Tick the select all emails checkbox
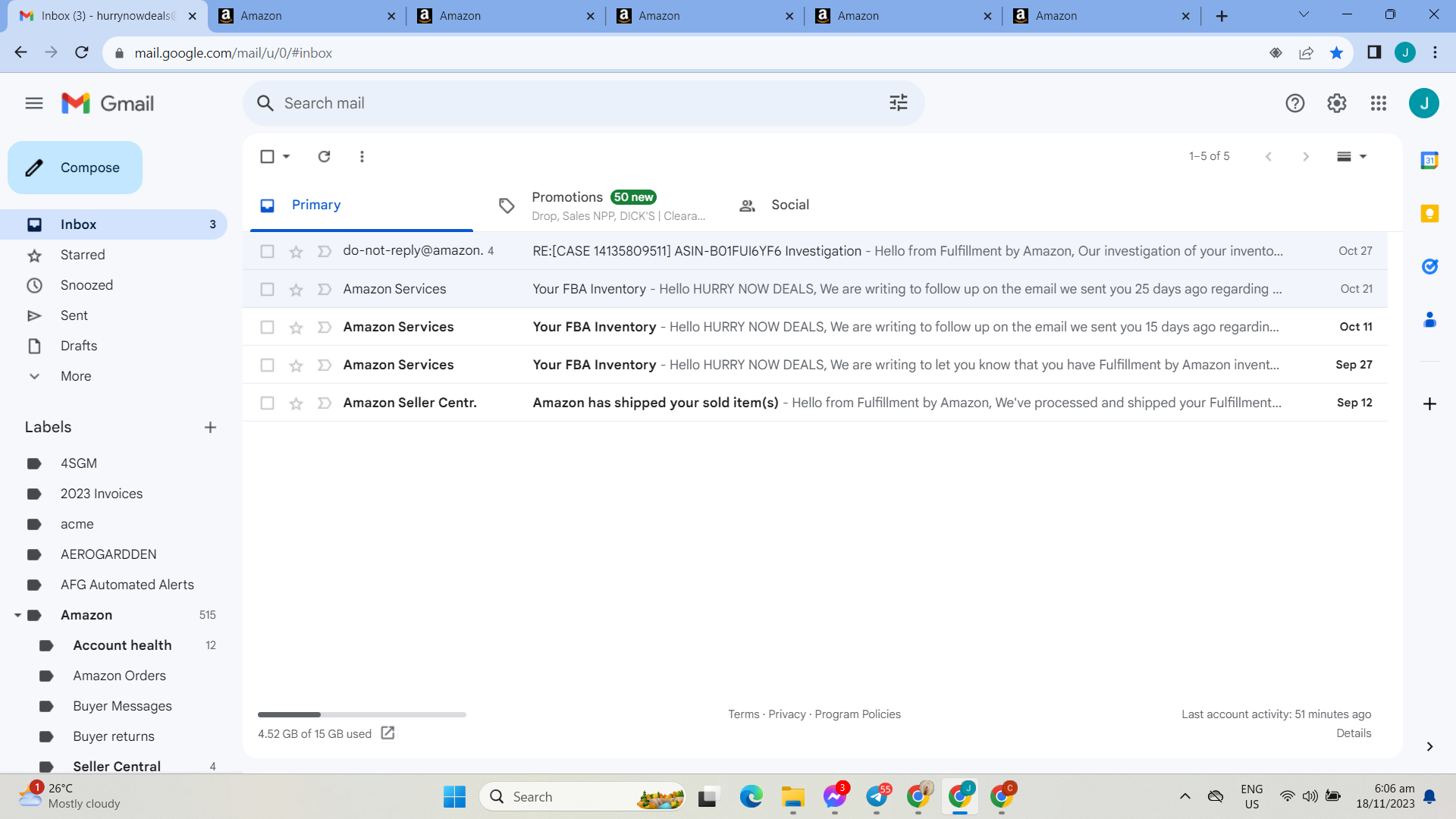Viewport: 1456px width, 819px height. (267, 156)
